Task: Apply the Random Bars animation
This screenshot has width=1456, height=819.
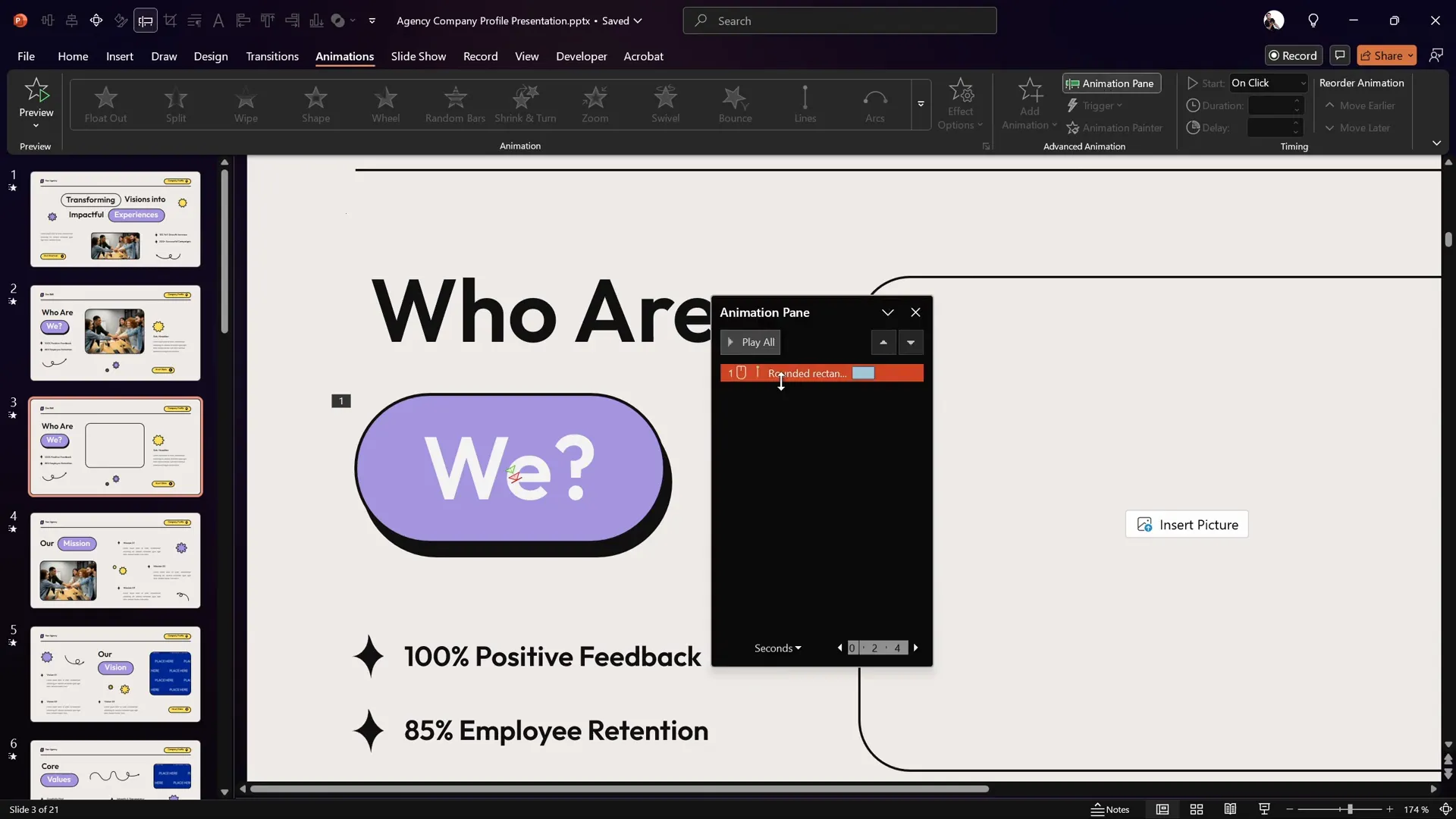Action: 454,105
